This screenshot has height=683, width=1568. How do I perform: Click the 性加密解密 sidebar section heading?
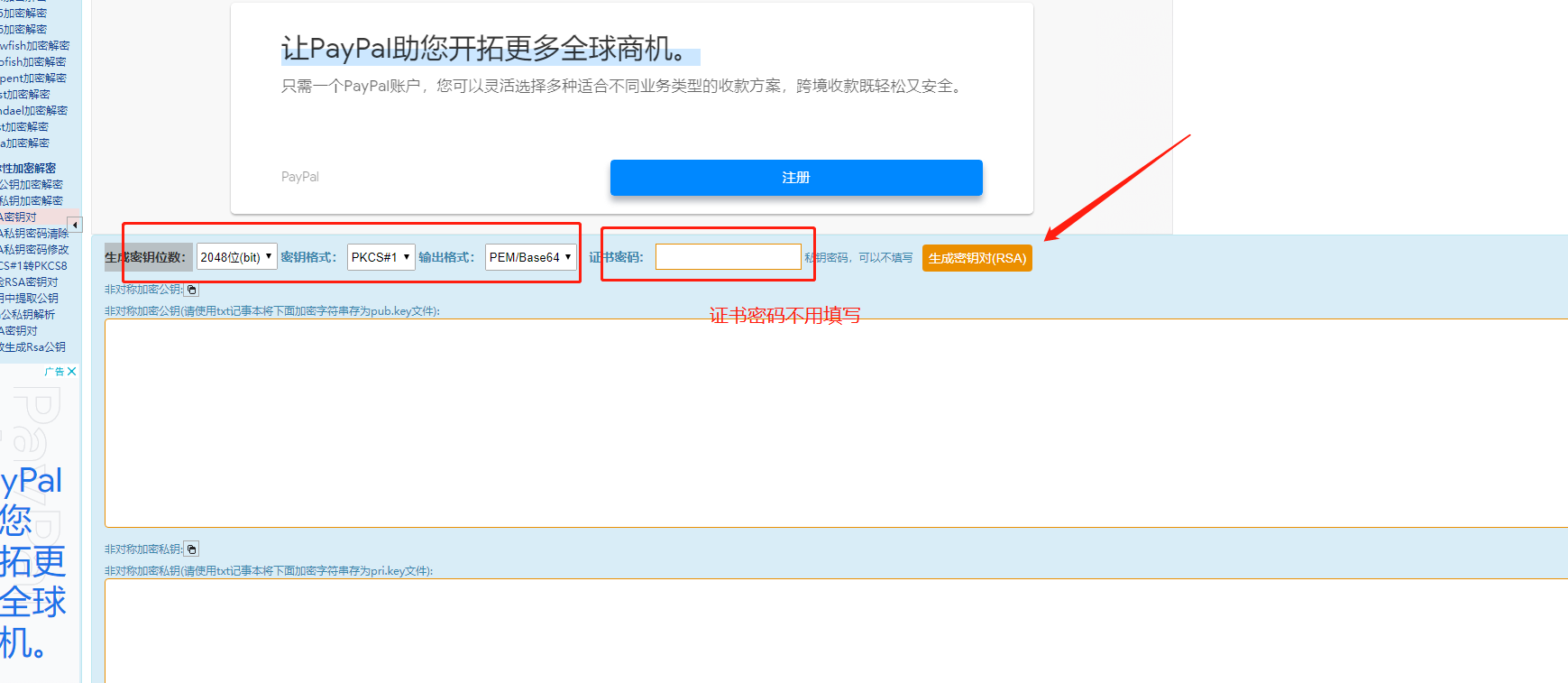(28, 168)
